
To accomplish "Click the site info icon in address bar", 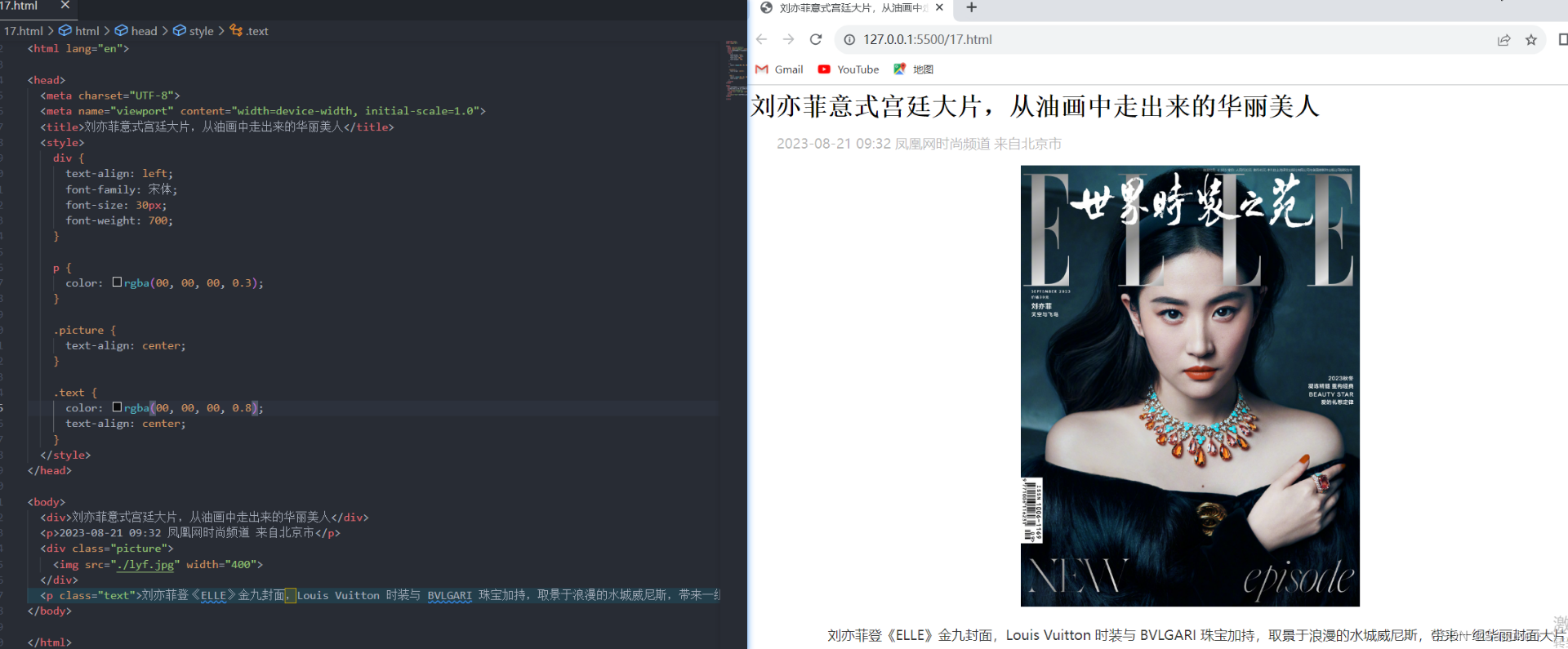I will 849,39.
